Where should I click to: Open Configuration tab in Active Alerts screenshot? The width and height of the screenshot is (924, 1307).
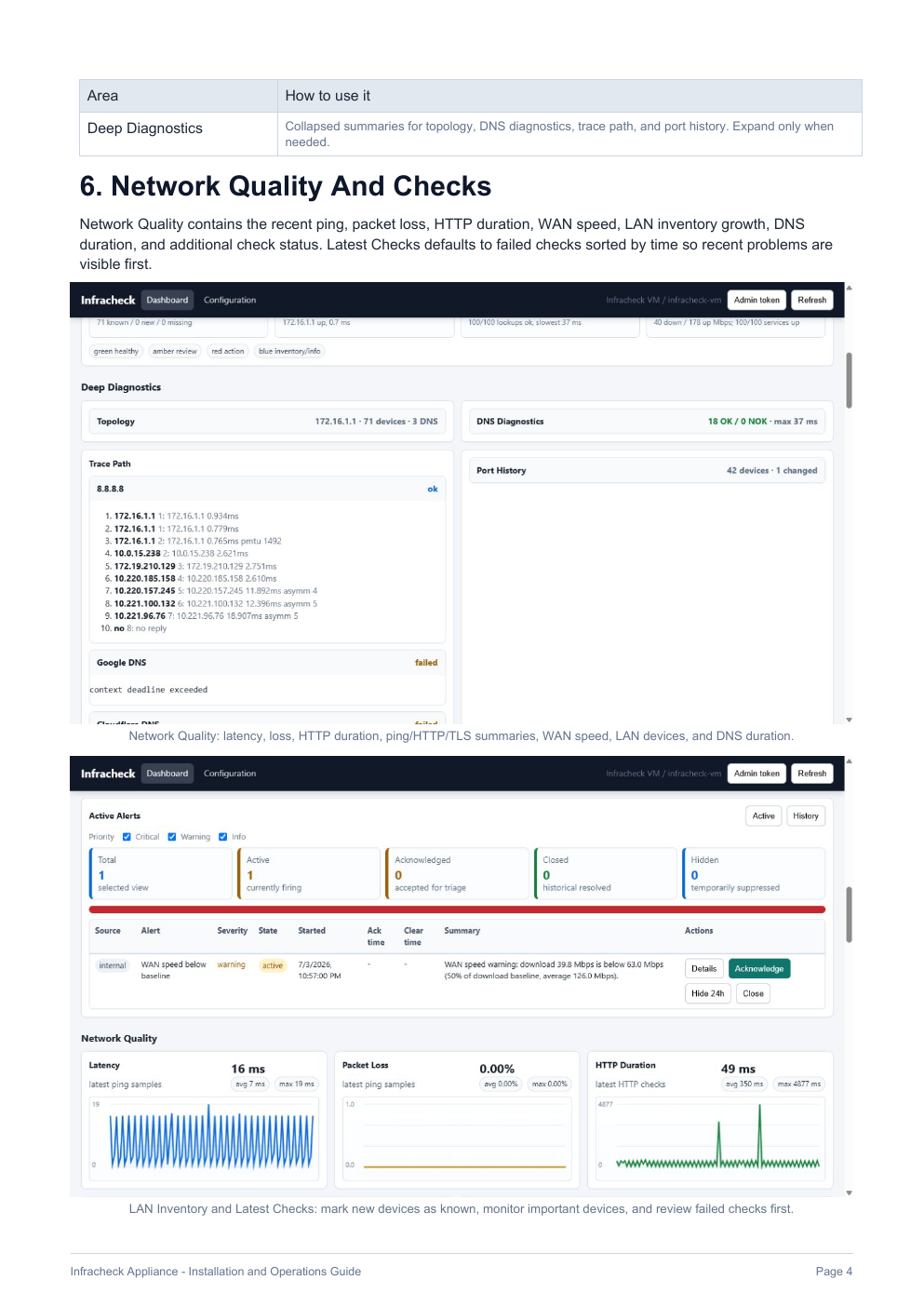pyautogui.click(x=230, y=774)
